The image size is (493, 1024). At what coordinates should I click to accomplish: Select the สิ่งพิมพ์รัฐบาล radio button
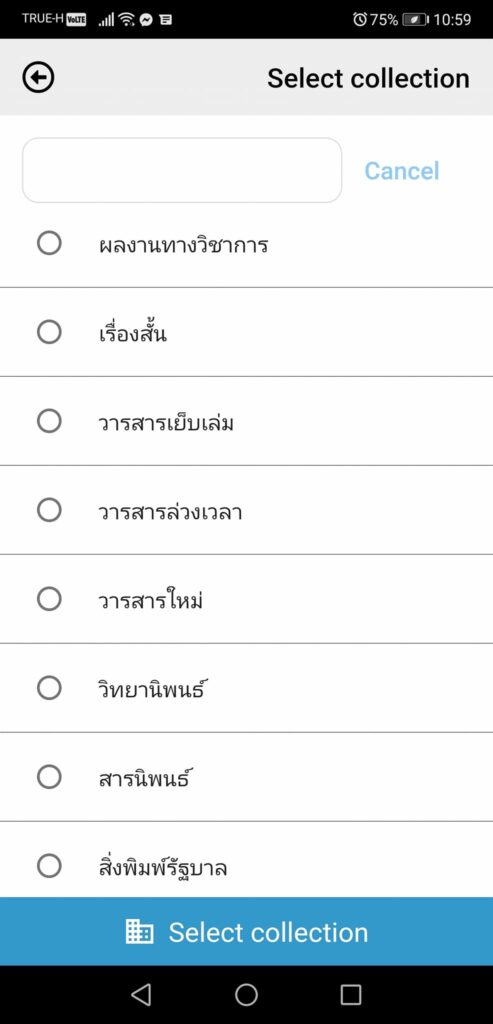coord(49,866)
